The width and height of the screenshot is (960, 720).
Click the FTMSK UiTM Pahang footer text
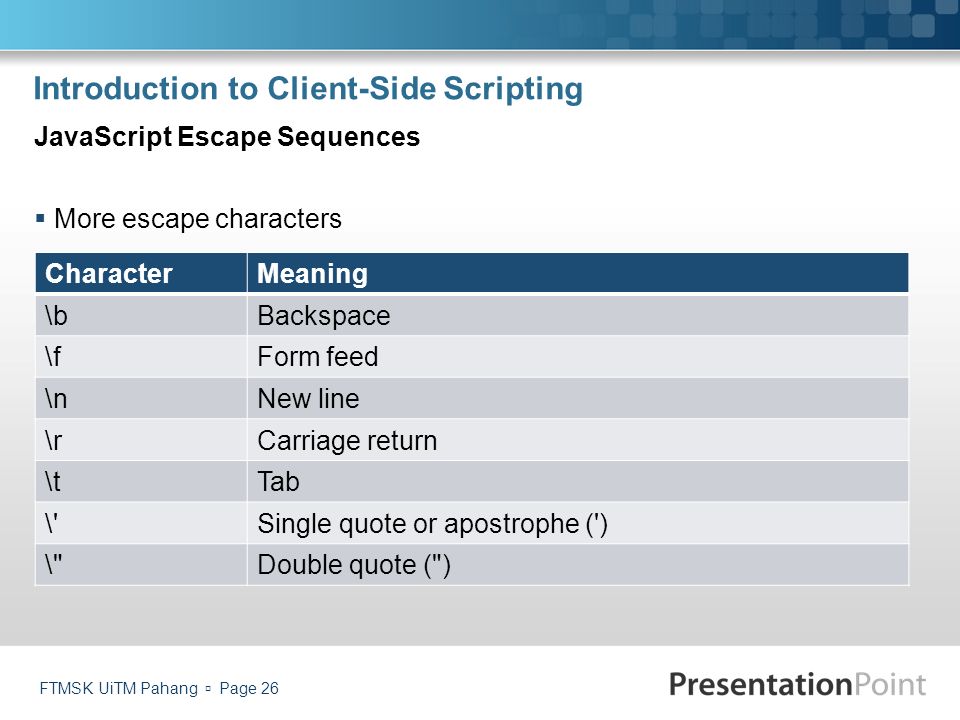[x=119, y=688]
